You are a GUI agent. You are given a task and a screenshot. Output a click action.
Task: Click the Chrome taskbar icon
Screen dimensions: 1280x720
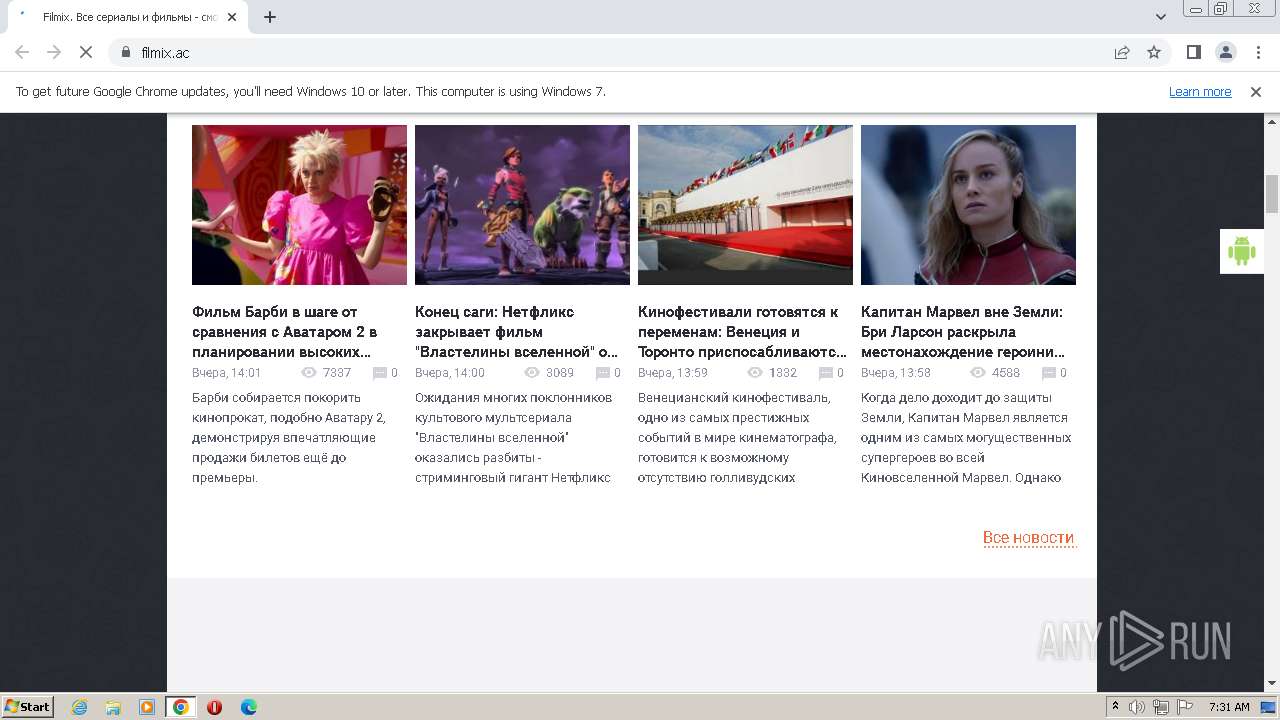click(181, 707)
